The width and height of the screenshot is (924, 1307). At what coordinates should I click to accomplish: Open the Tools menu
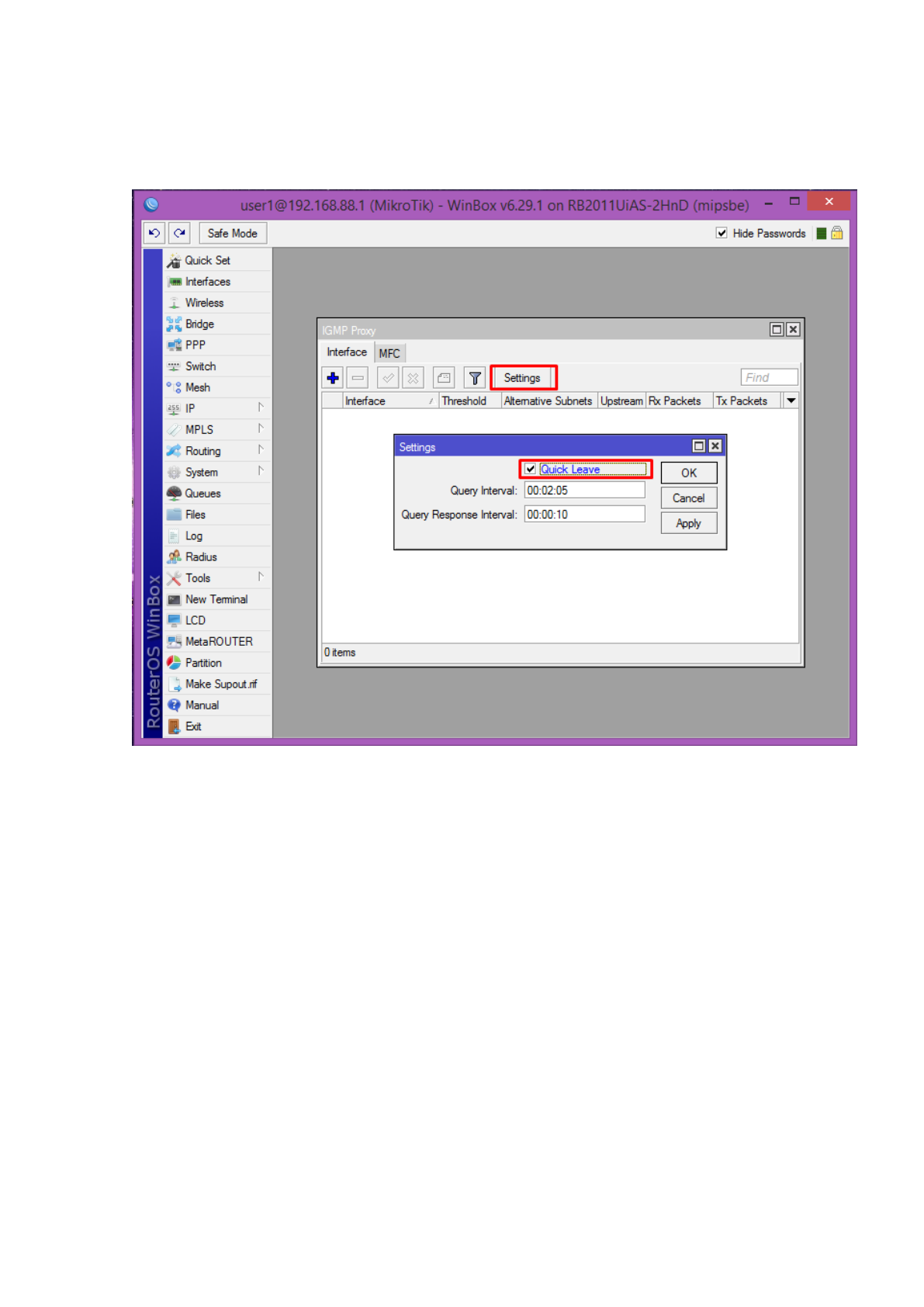click(x=217, y=578)
